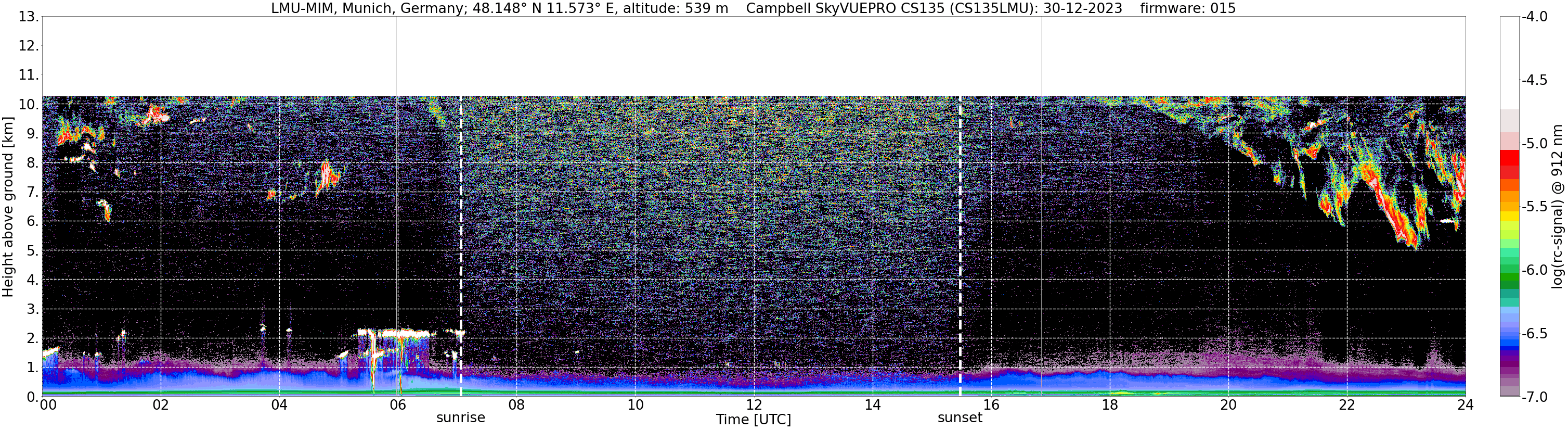Click the '9.' height axis tick label

pyautogui.click(x=33, y=133)
